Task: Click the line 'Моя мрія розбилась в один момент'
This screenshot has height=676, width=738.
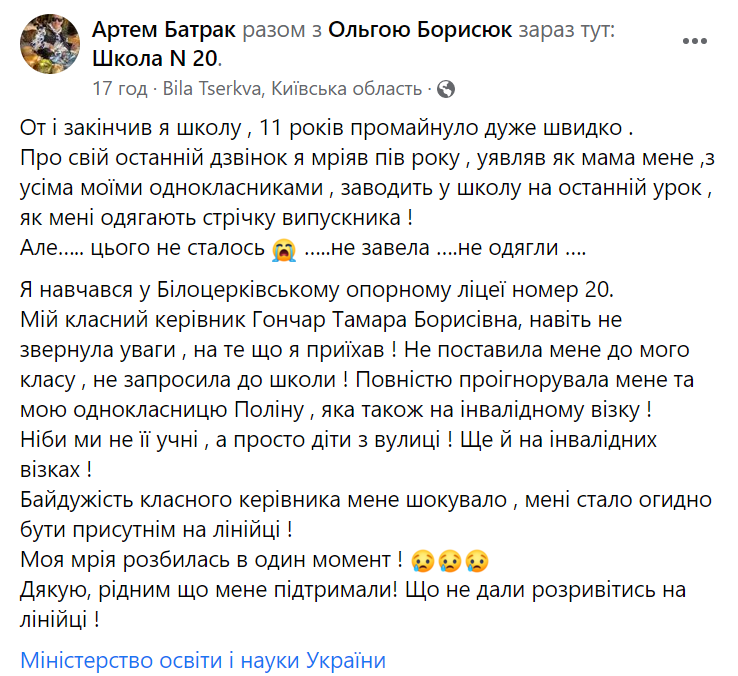Action: pos(211,560)
